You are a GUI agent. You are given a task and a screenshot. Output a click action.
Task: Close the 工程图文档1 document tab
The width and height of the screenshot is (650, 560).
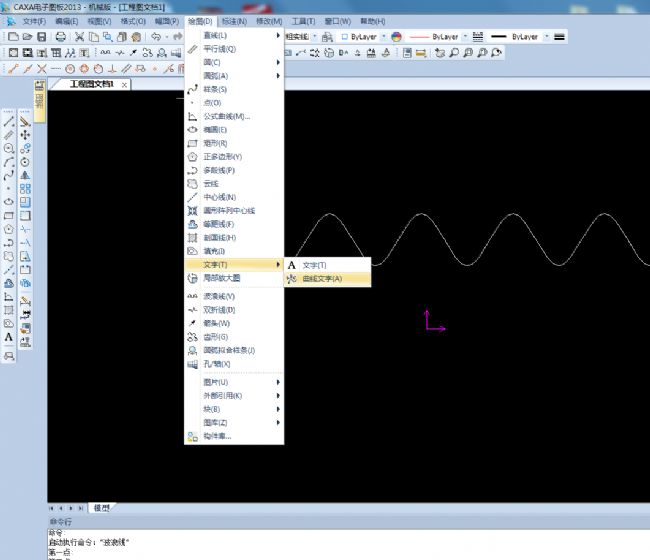pyautogui.click(x=125, y=85)
